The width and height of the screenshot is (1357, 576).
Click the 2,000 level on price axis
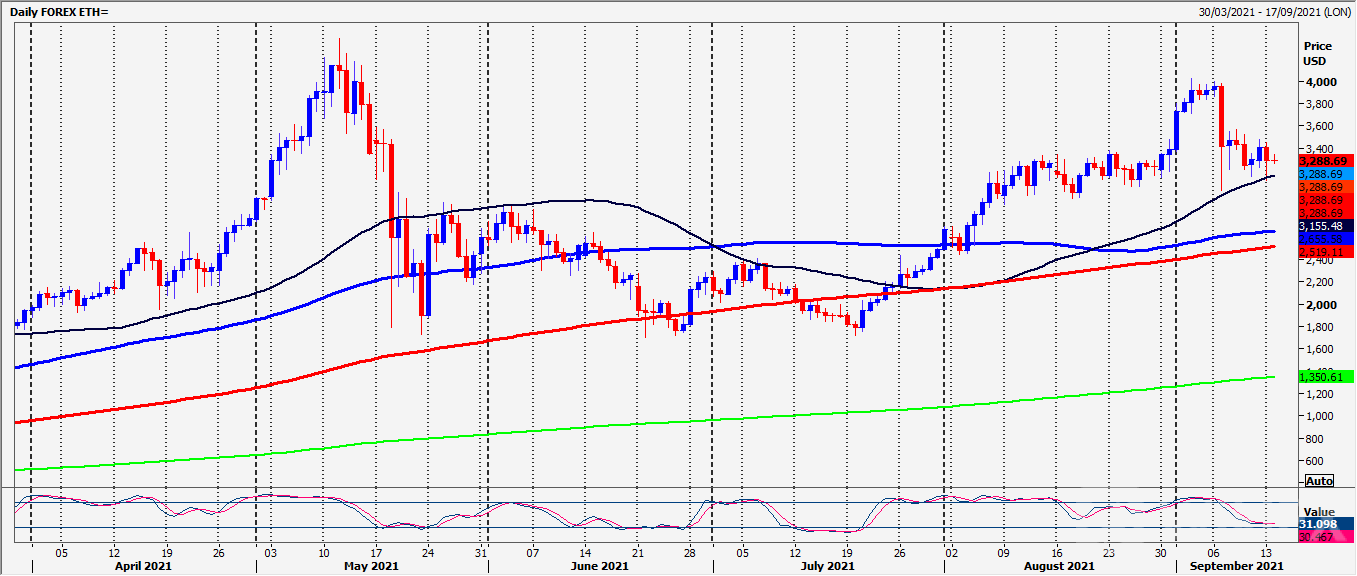click(1318, 305)
